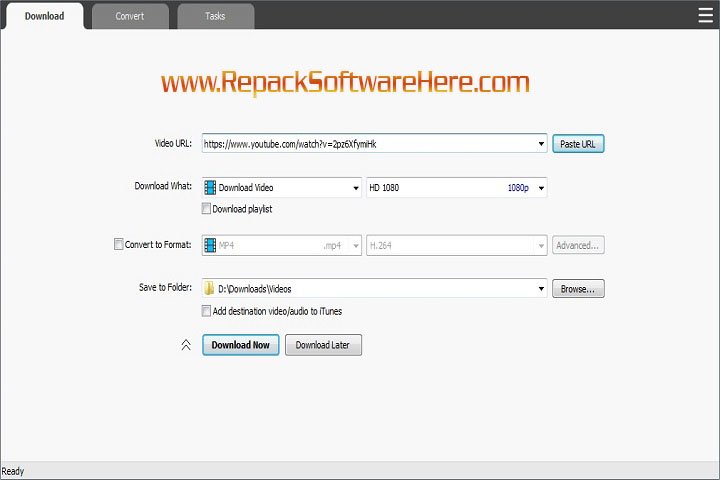Expand the Video URL history dropdown arrow
This screenshot has height=480, width=720.
(x=541, y=144)
